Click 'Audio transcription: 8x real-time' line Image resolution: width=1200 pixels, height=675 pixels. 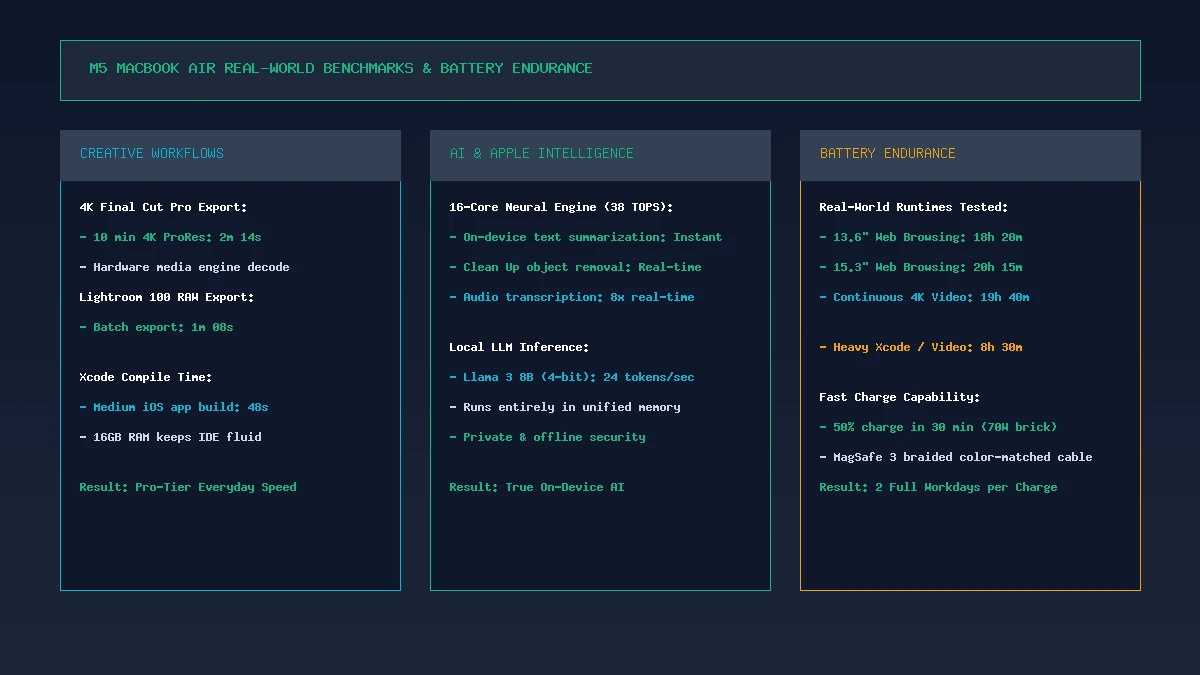pos(571,297)
